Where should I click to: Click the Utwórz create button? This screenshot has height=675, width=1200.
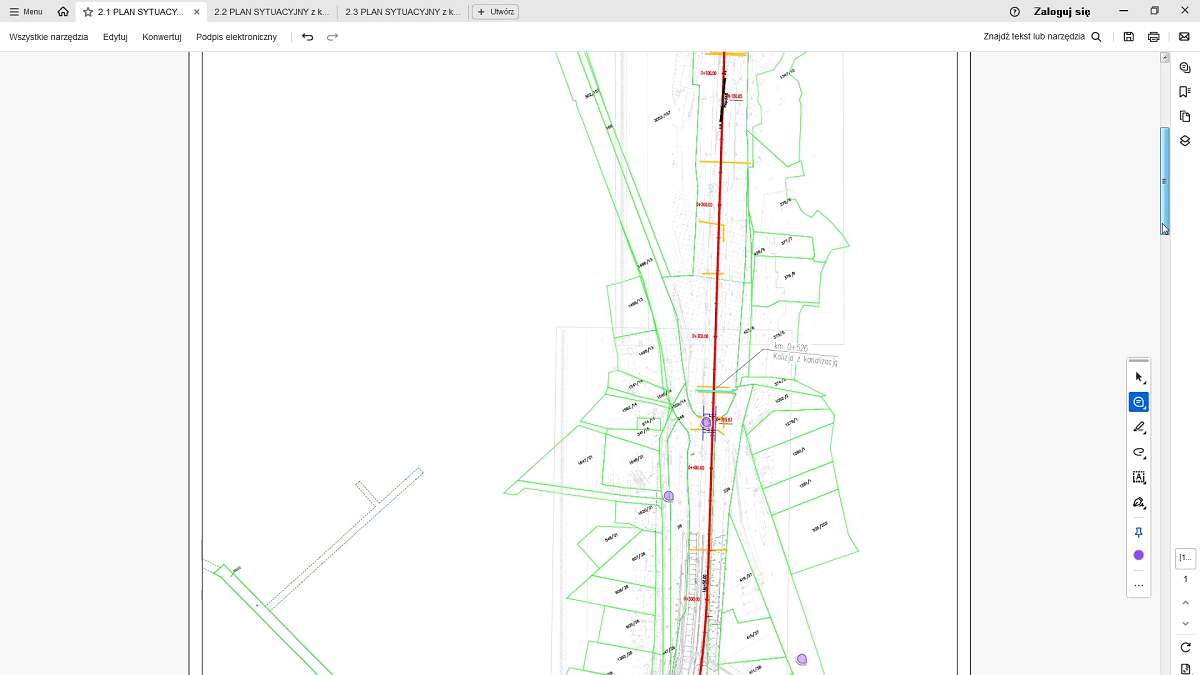click(x=495, y=12)
